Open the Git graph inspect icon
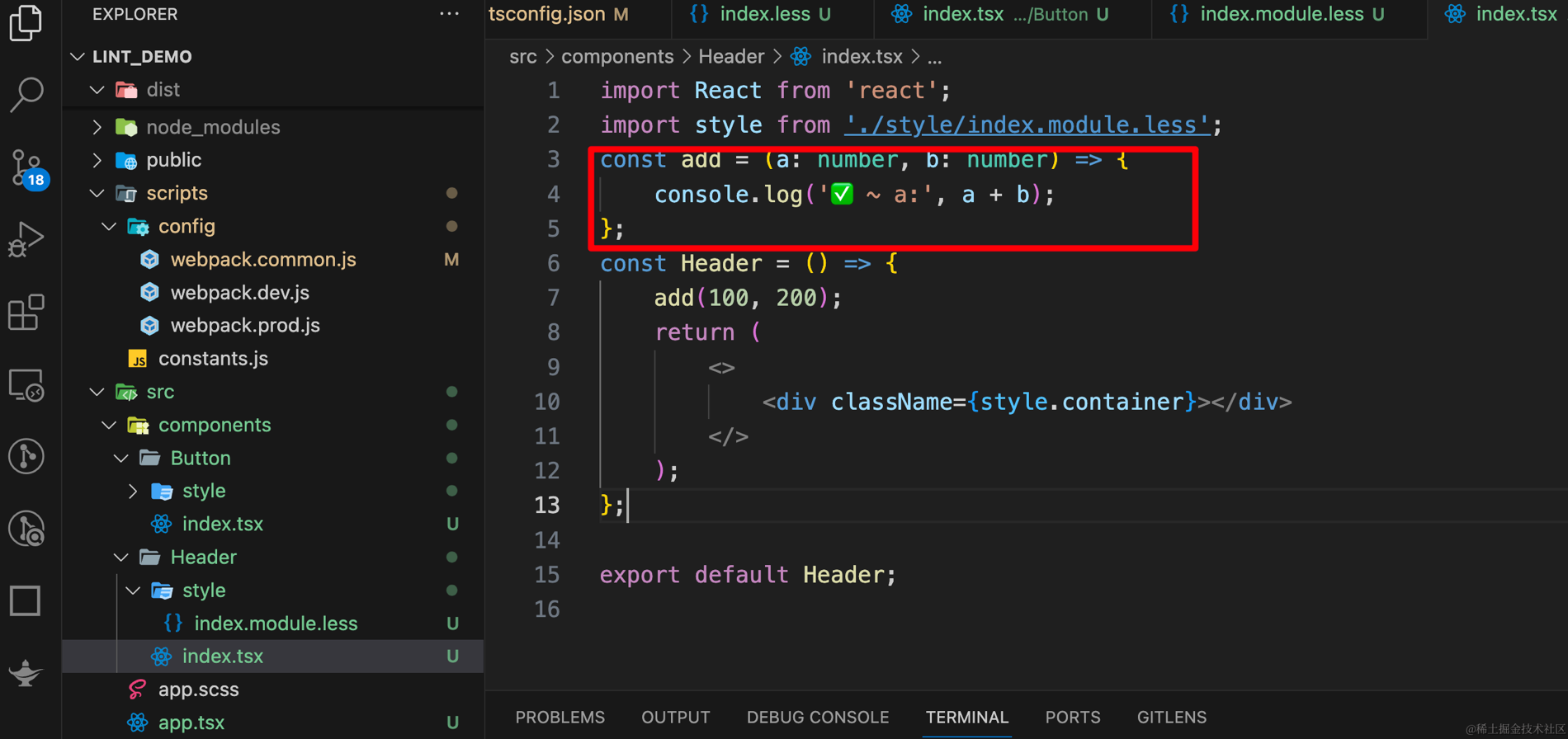Screen dimensions: 1568x739 point(26,529)
